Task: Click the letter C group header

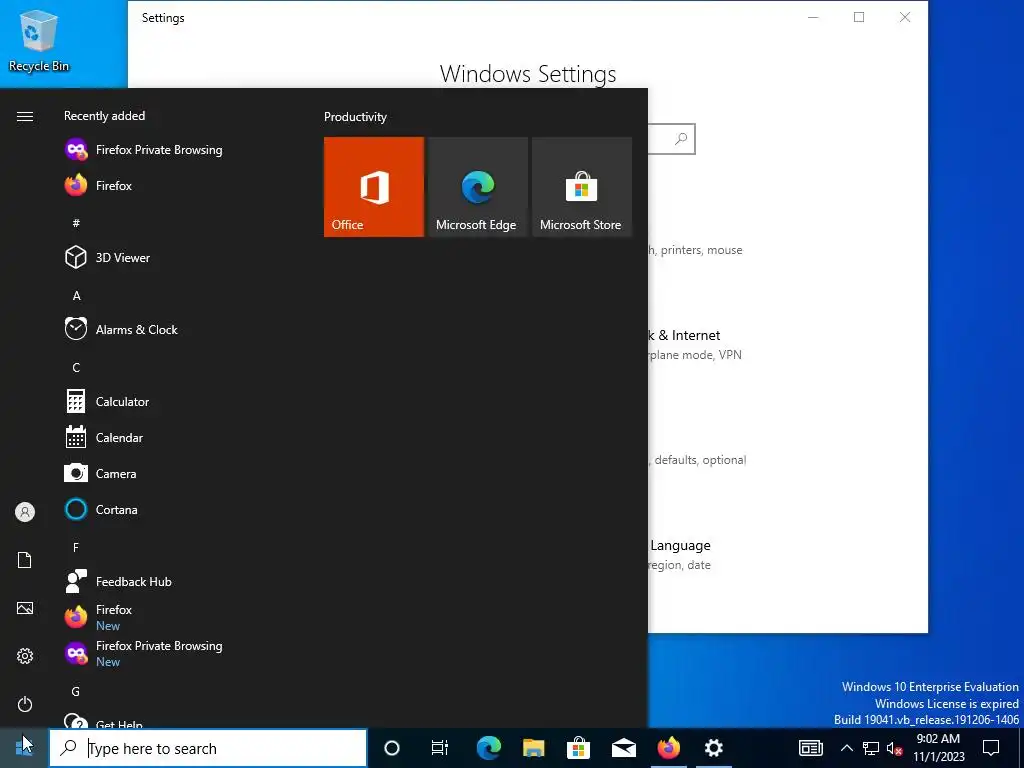Action: click(76, 368)
